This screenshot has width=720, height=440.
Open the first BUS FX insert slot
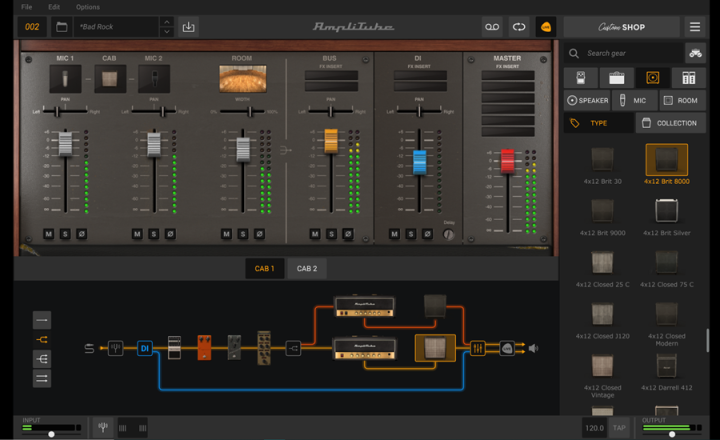[x=331, y=75]
